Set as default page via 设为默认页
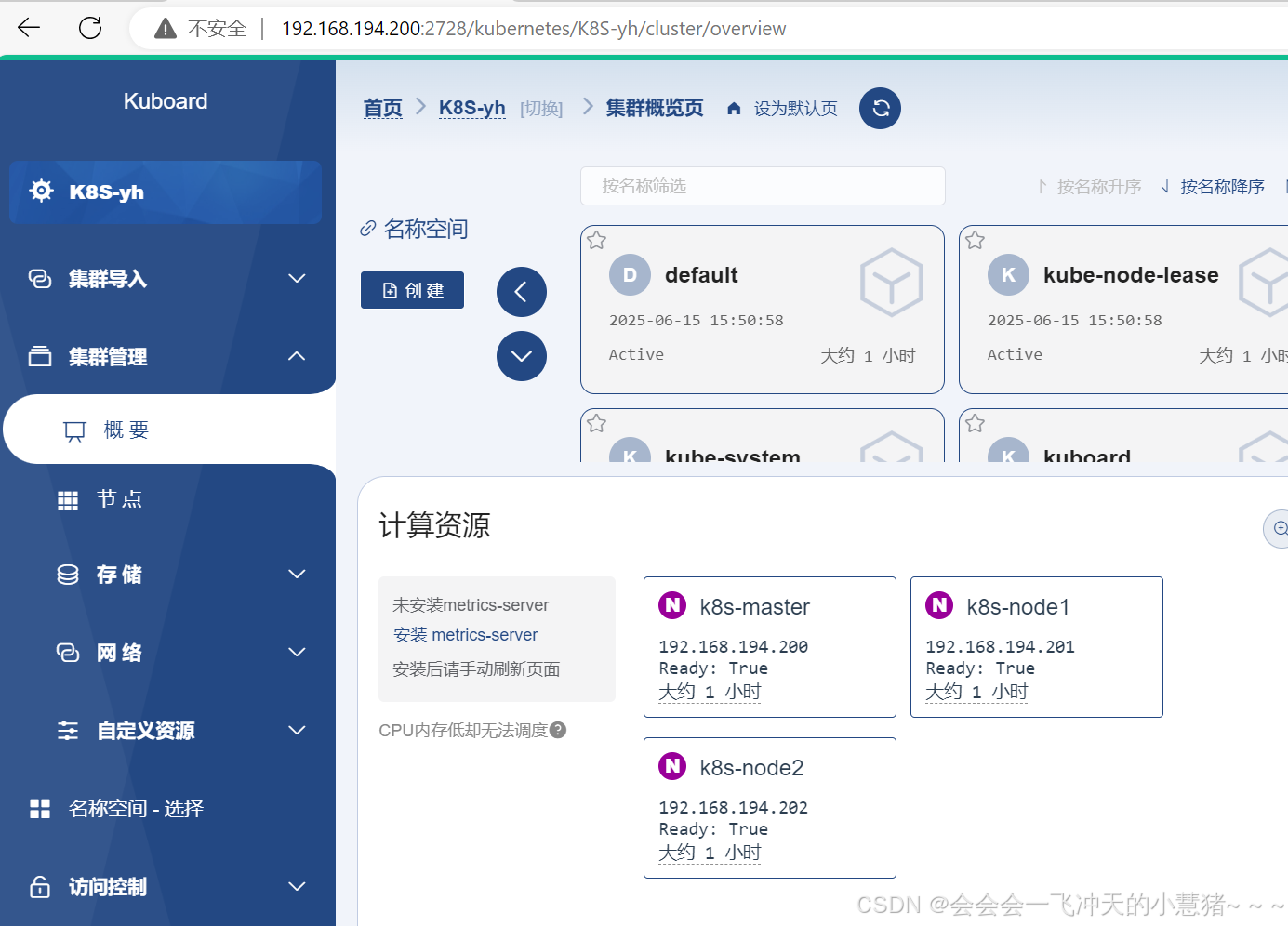The height and width of the screenshot is (926, 1288). point(795,109)
